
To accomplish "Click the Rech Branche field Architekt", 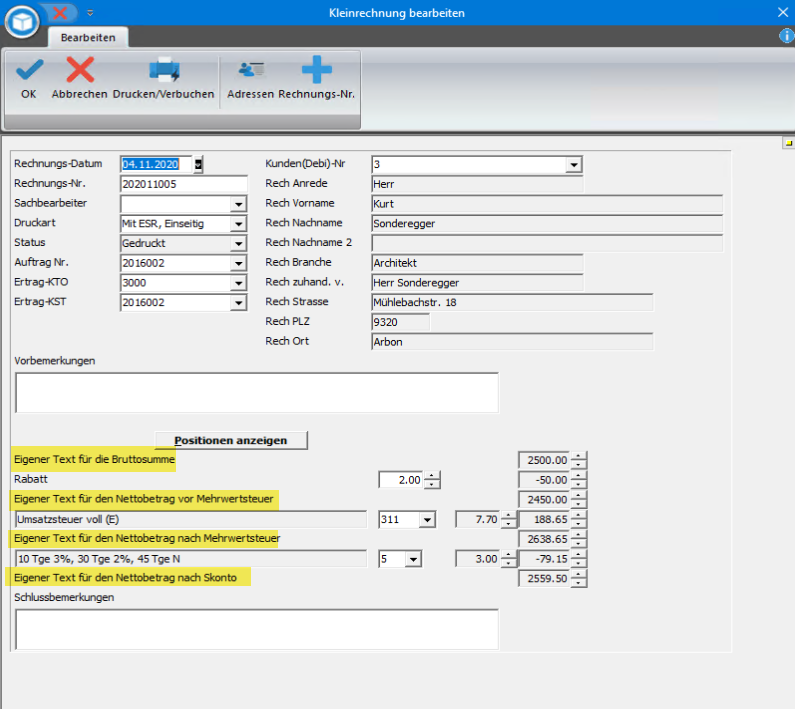I will (477, 263).
